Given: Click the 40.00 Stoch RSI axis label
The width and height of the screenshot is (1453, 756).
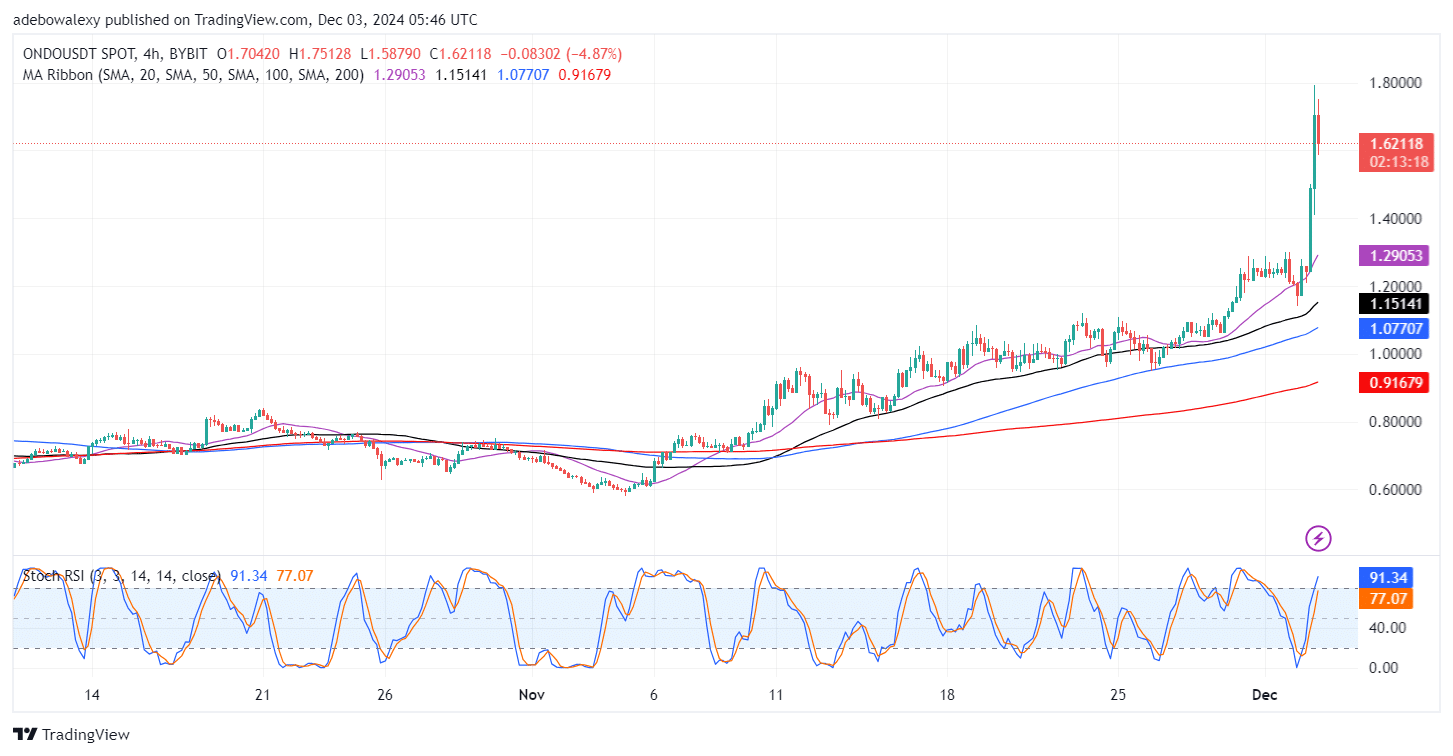Looking at the screenshot, I should click(1388, 628).
